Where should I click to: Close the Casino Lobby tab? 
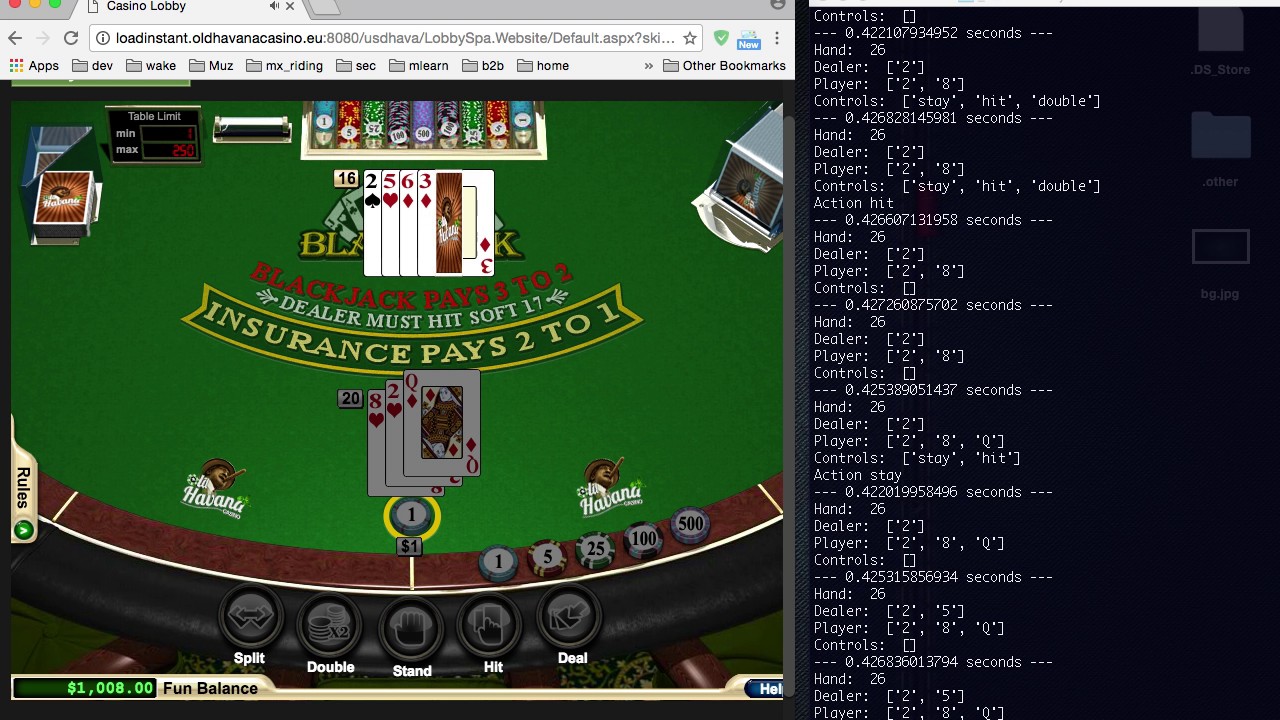pyautogui.click(x=290, y=6)
